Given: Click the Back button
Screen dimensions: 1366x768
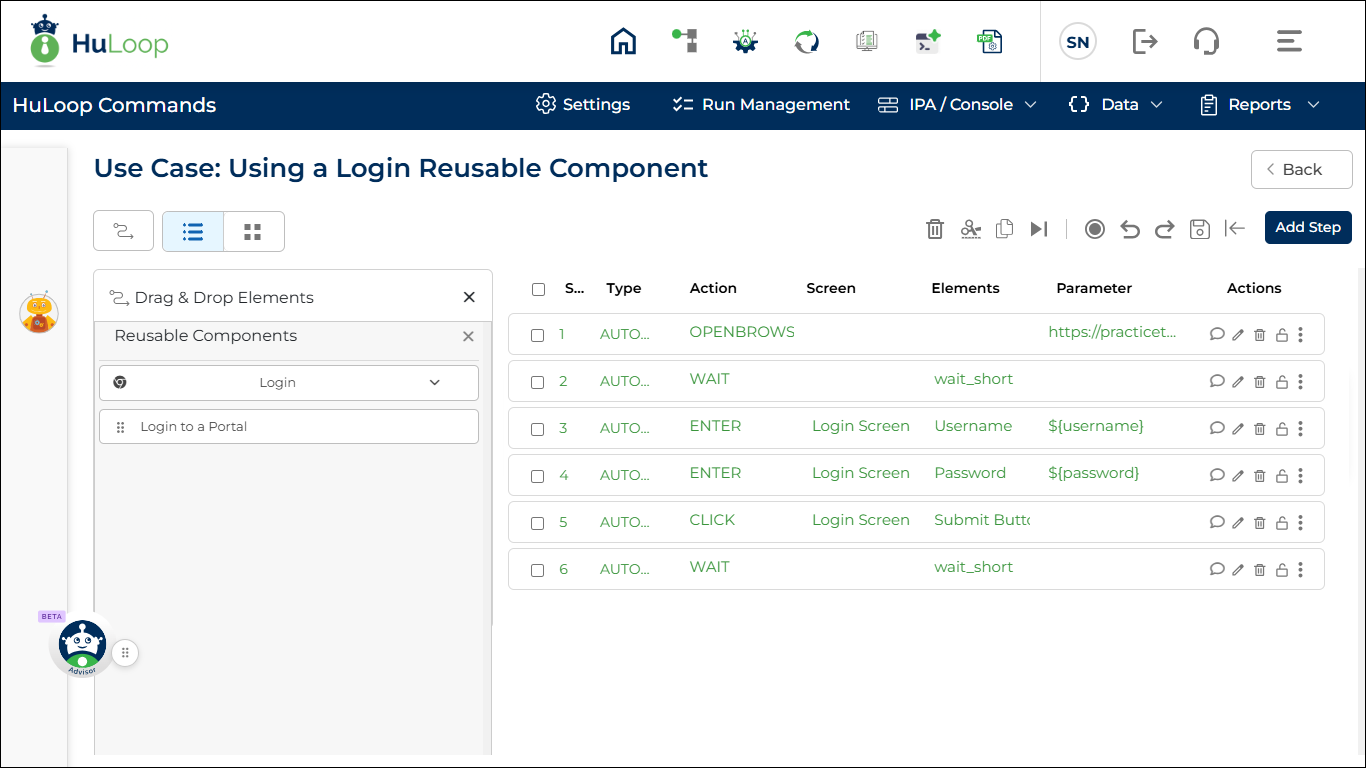Looking at the screenshot, I should pyautogui.click(x=1301, y=170).
